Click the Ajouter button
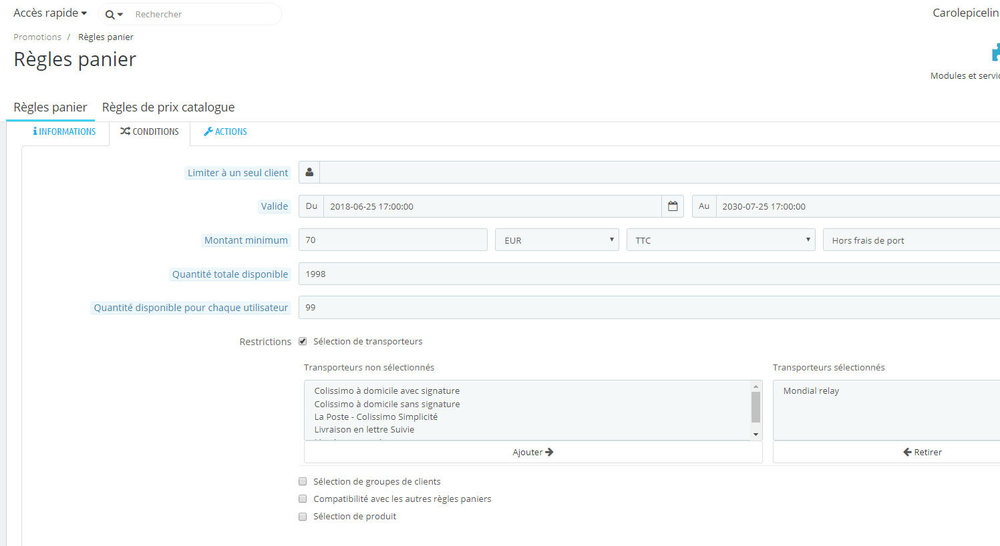 coord(533,452)
